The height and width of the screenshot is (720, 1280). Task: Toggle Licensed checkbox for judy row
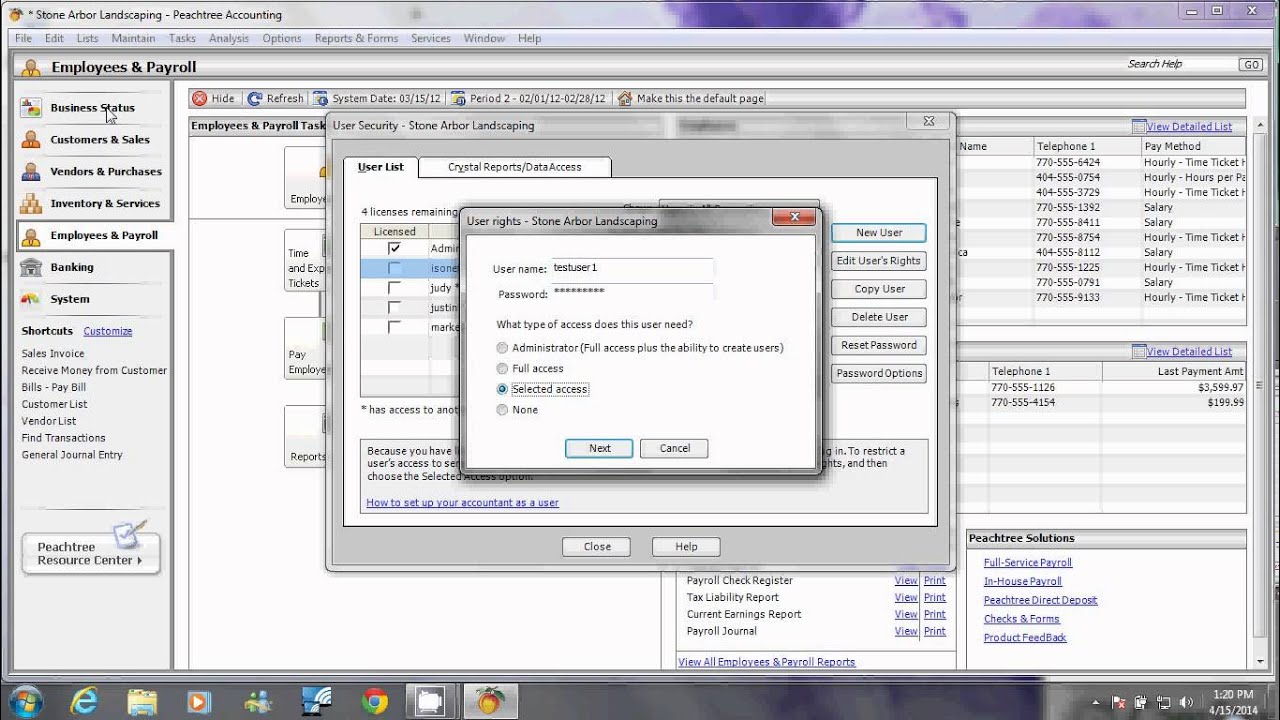394,288
